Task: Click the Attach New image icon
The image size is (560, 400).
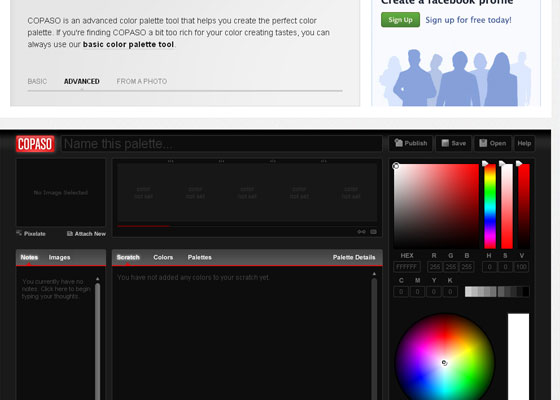Action: tap(70, 234)
